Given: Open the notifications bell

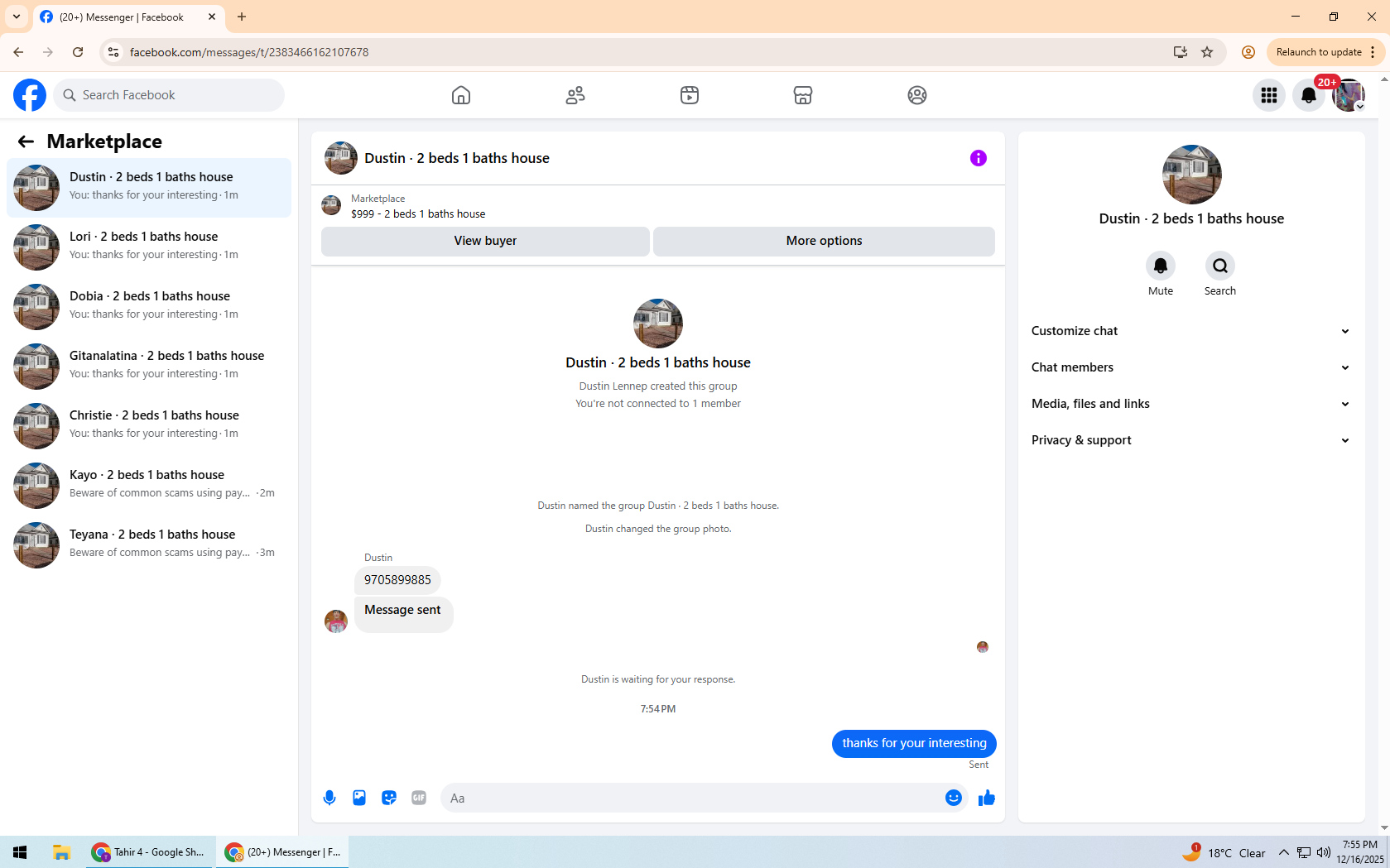Looking at the screenshot, I should tap(1309, 95).
